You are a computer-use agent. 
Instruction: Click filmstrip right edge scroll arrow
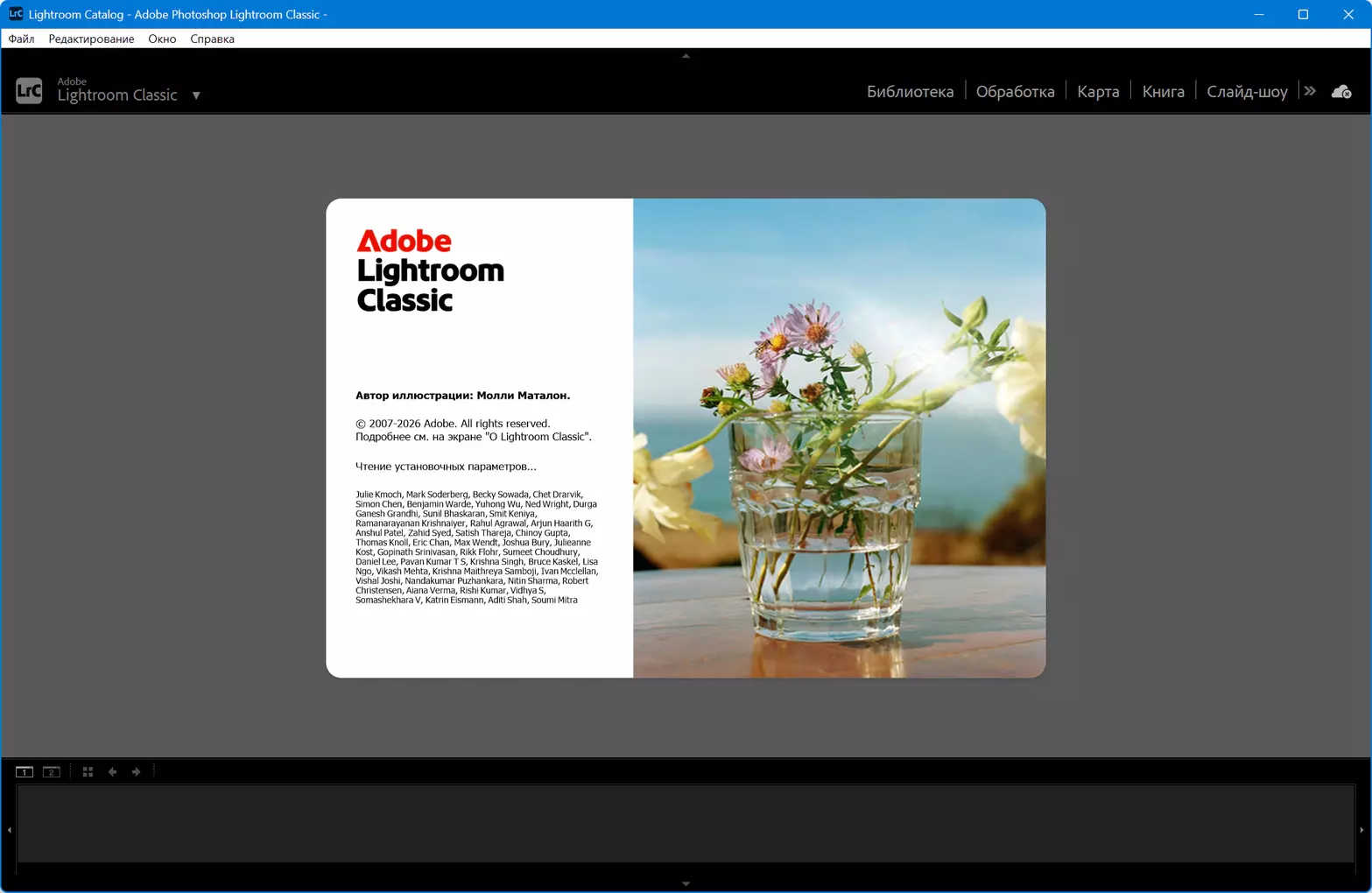tap(1361, 829)
